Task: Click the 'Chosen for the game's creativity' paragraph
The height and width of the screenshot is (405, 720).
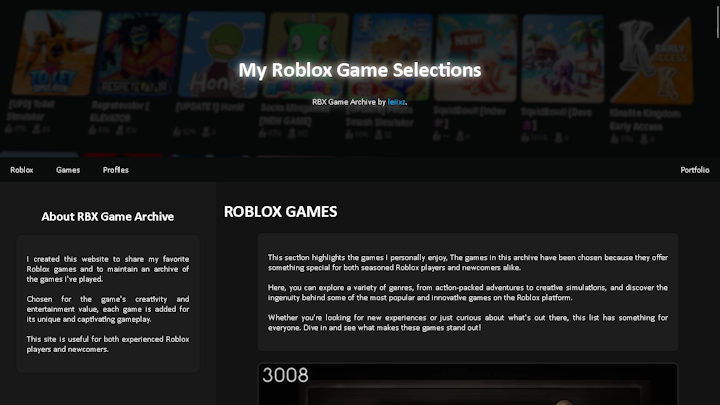Action: tap(108, 309)
